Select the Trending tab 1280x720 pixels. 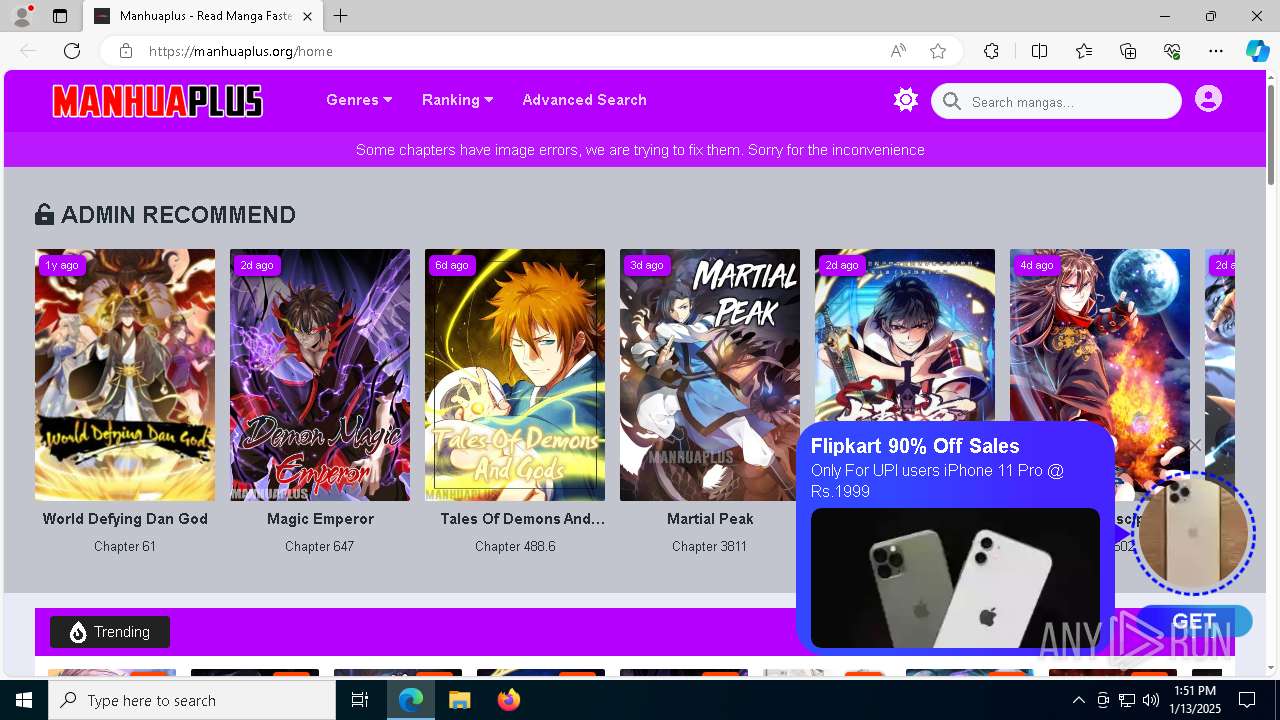click(110, 632)
